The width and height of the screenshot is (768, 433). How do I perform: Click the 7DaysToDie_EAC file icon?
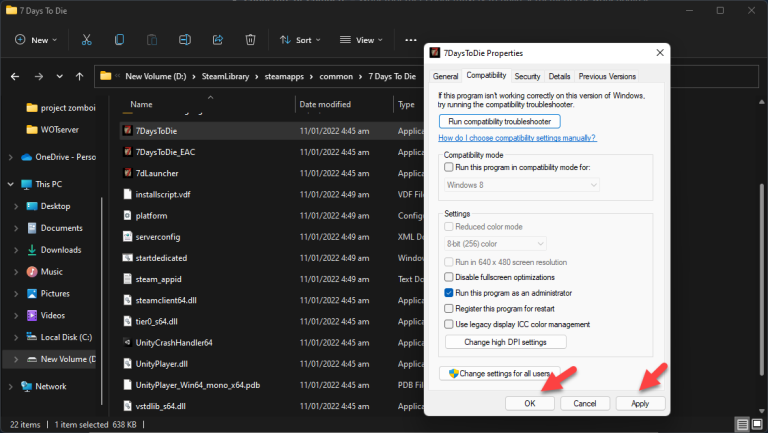[127, 152]
